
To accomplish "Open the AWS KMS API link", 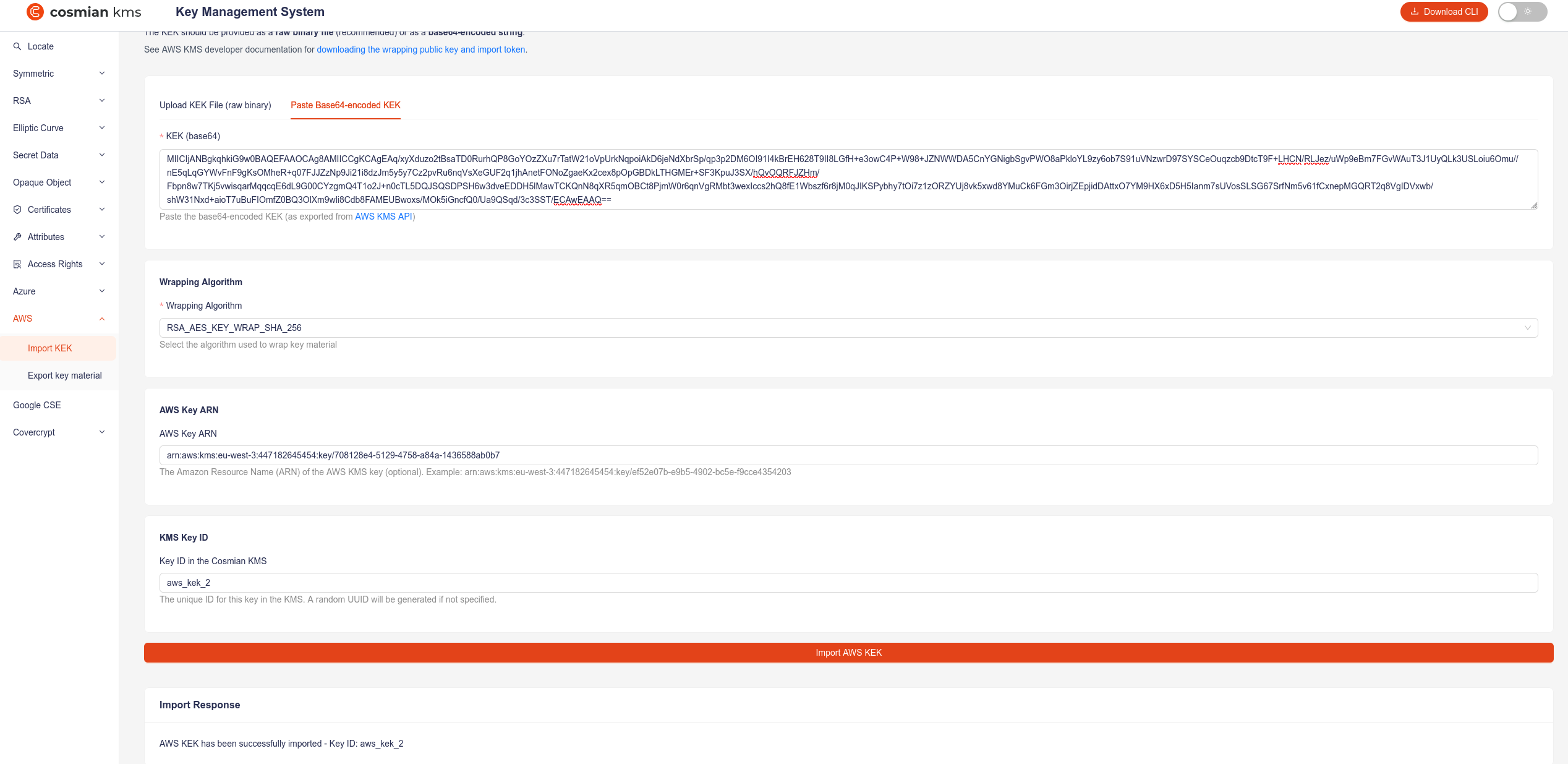I will coord(383,217).
